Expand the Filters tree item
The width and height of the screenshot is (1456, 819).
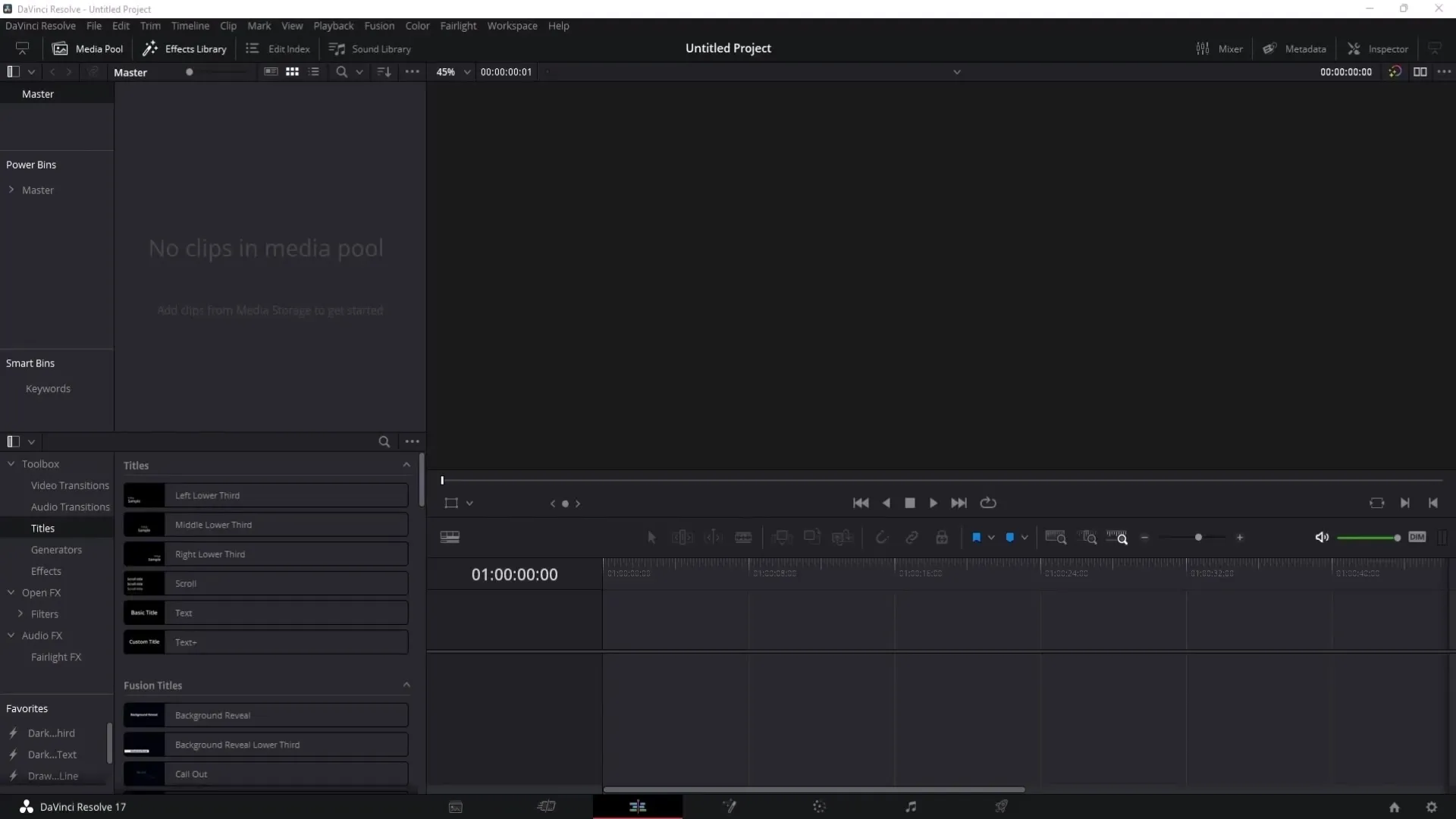coord(20,613)
